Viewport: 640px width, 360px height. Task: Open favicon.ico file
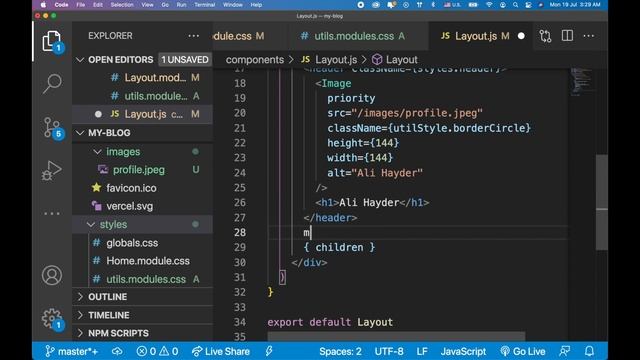click(x=142, y=188)
